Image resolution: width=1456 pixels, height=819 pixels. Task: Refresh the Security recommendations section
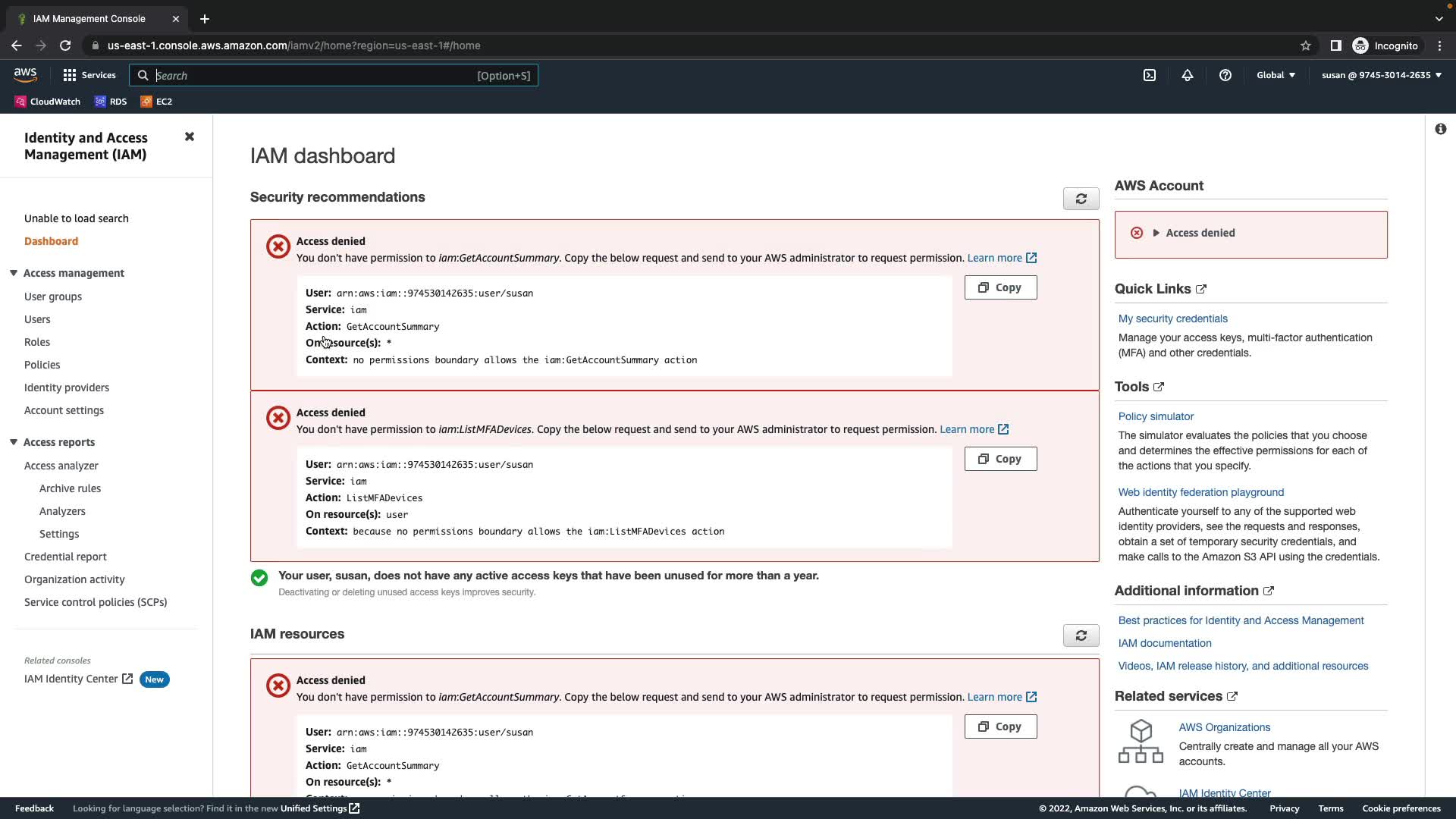tap(1081, 199)
